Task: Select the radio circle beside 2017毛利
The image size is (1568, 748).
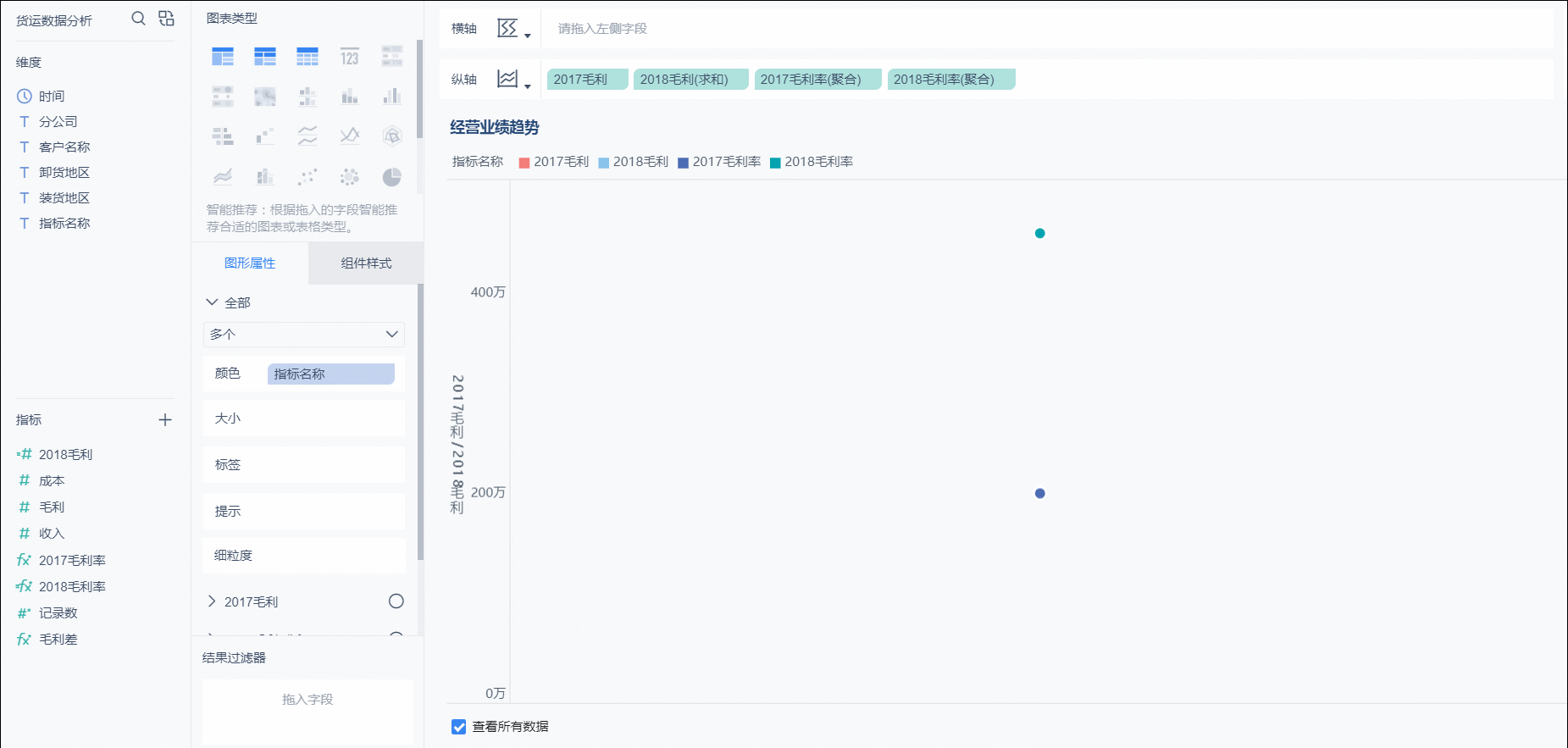Action: click(x=396, y=601)
